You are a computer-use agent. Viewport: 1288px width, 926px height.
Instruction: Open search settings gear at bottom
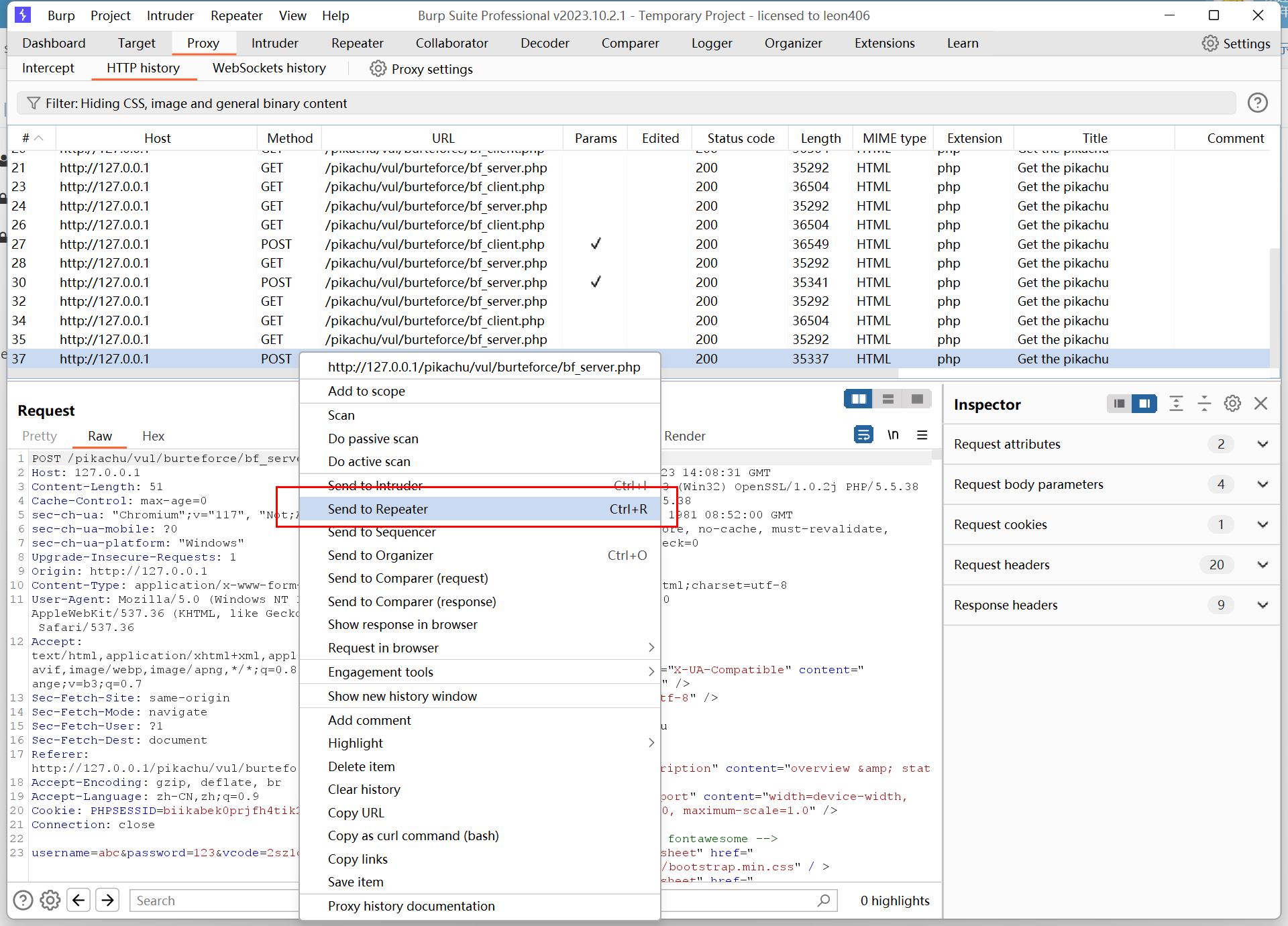pos(50,900)
